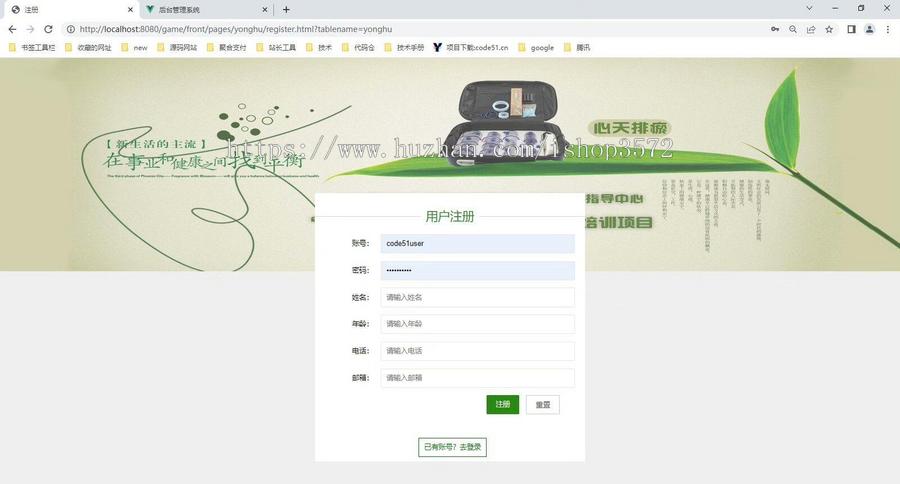Follow 已有账号？去登录 link

452,447
